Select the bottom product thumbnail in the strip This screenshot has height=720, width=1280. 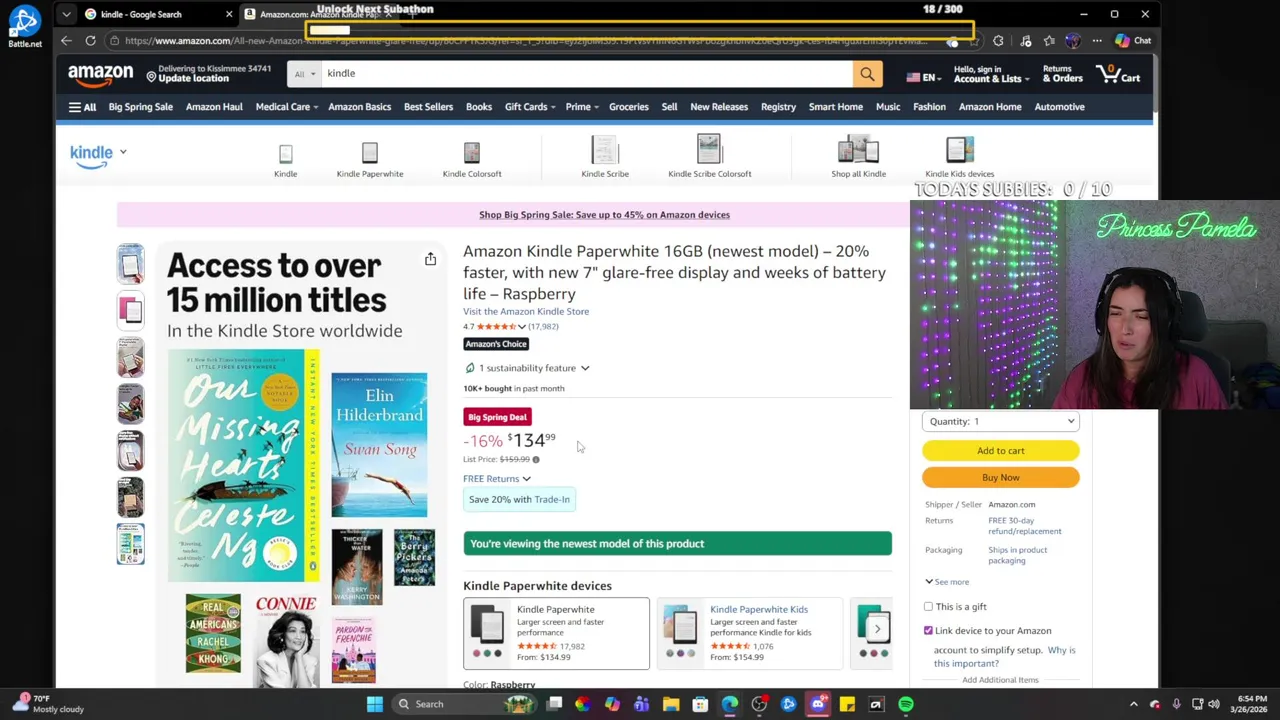(x=130, y=544)
